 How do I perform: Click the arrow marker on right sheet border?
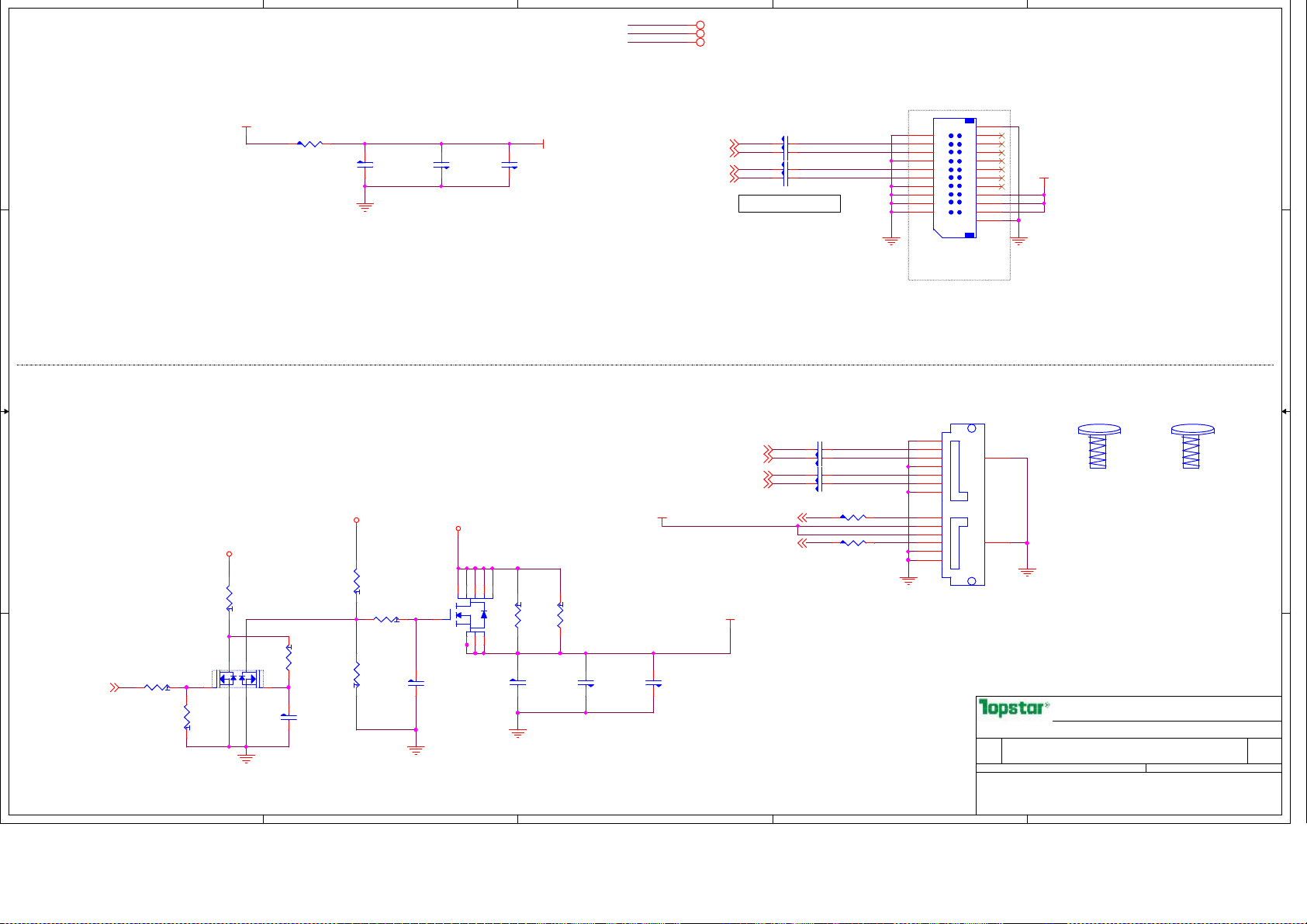[1285, 411]
